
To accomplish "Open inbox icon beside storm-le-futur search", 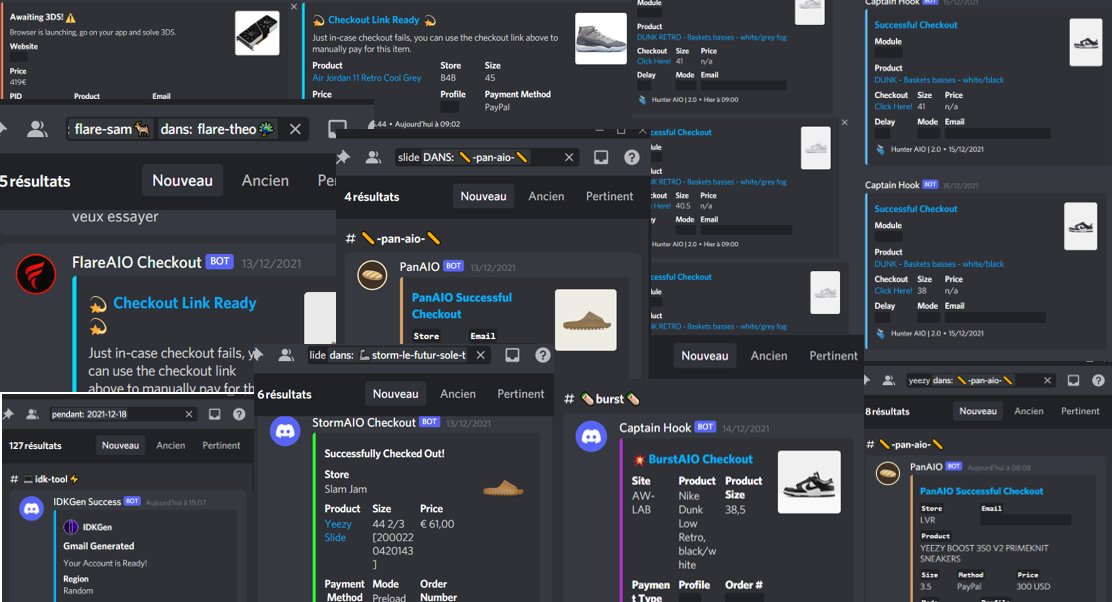I will 512,355.
